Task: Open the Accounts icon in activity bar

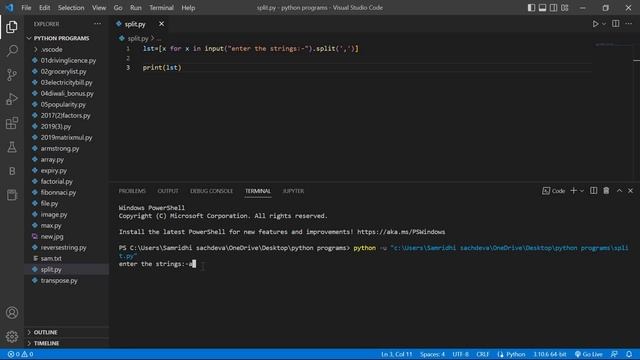Action: pos(12,313)
